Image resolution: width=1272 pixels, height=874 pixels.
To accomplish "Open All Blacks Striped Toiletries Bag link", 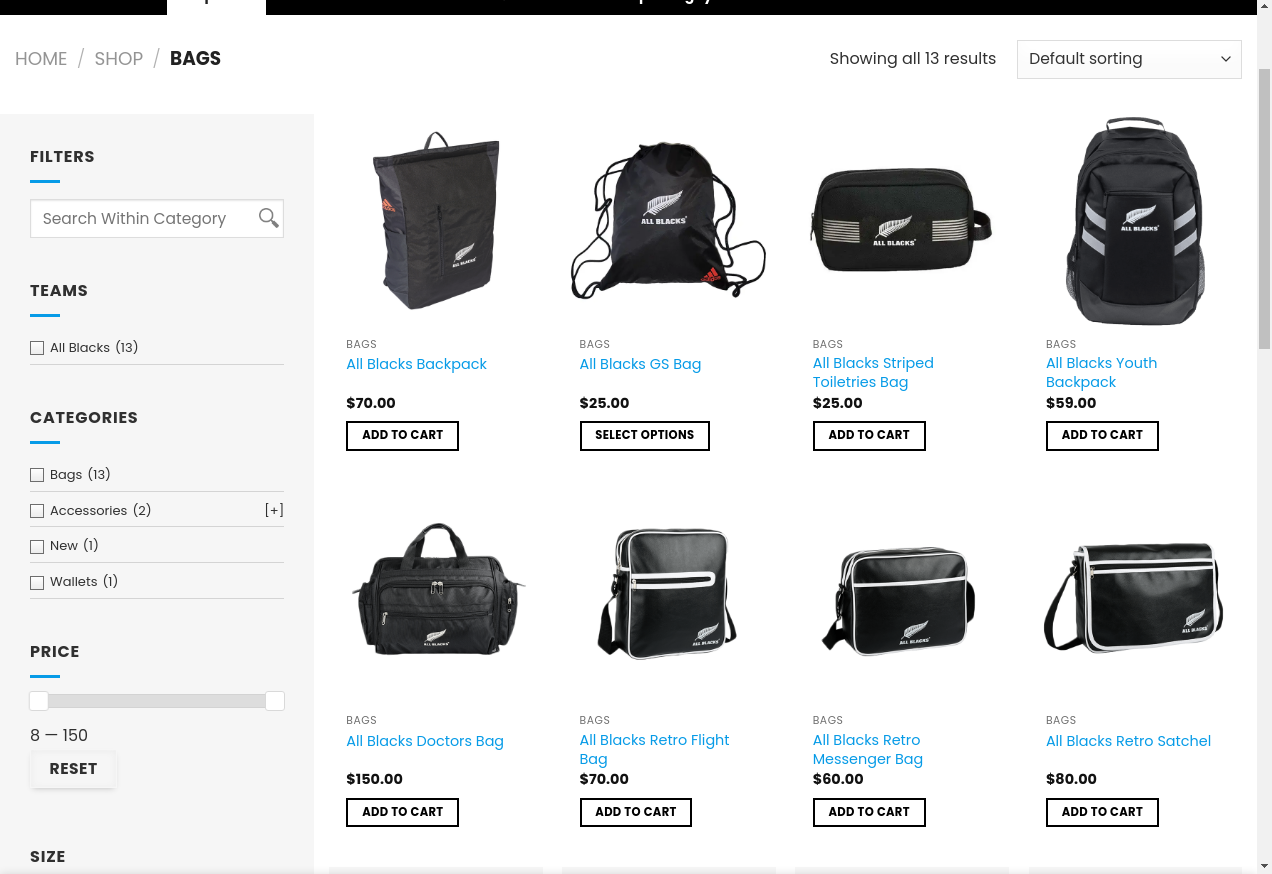I will [x=873, y=372].
